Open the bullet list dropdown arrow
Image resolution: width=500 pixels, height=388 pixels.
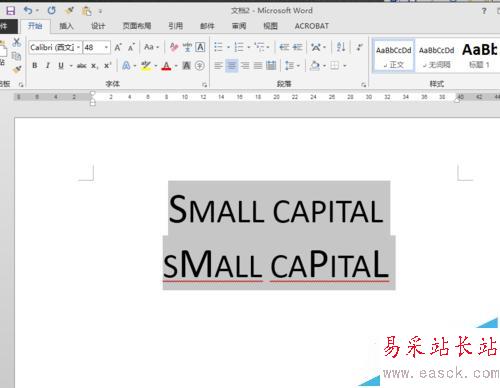228,47
